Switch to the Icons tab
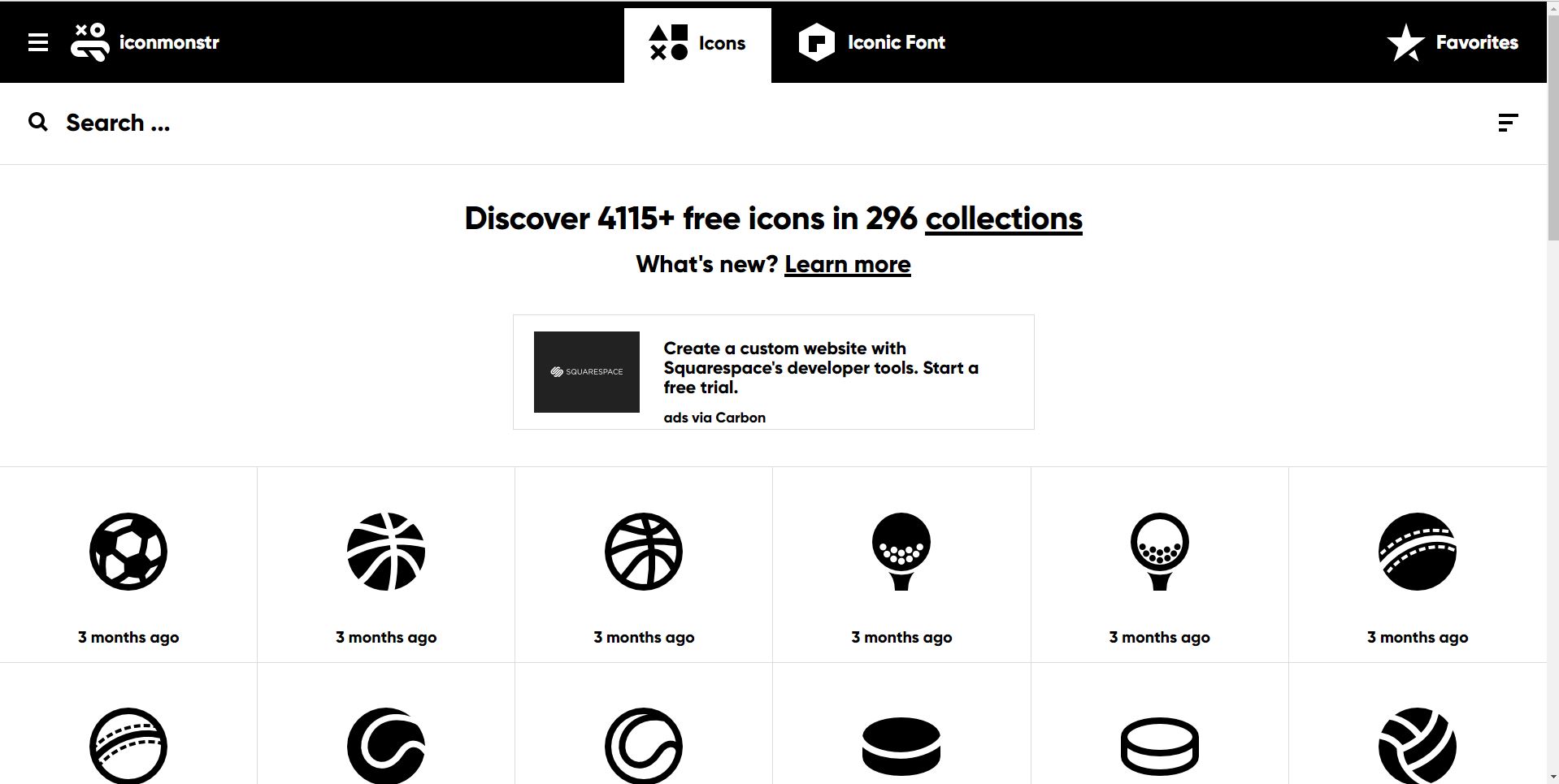 point(697,43)
